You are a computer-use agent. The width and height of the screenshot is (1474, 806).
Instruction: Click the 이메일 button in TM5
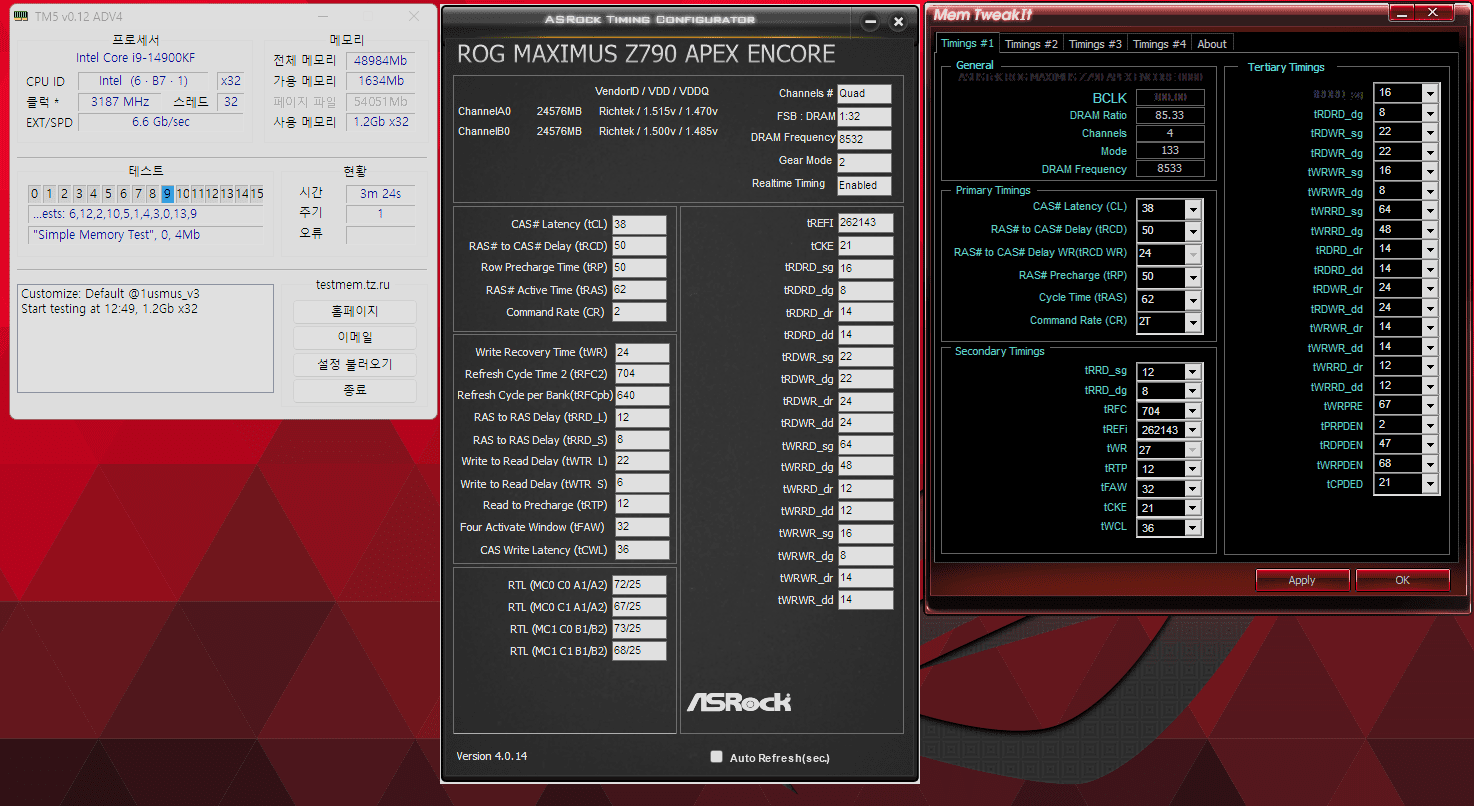pos(355,338)
